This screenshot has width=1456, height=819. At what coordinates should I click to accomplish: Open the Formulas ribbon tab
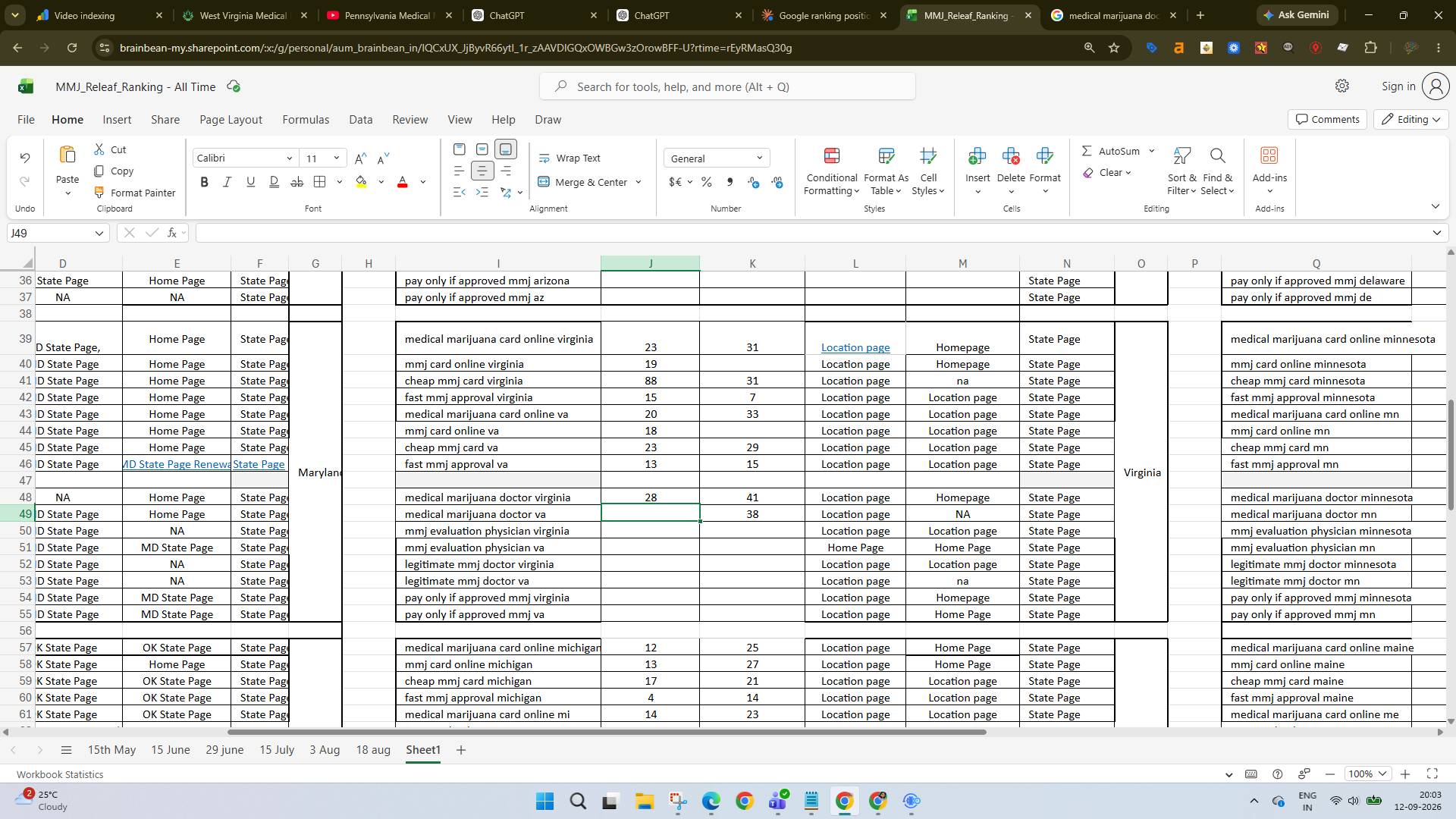point(306,120)
